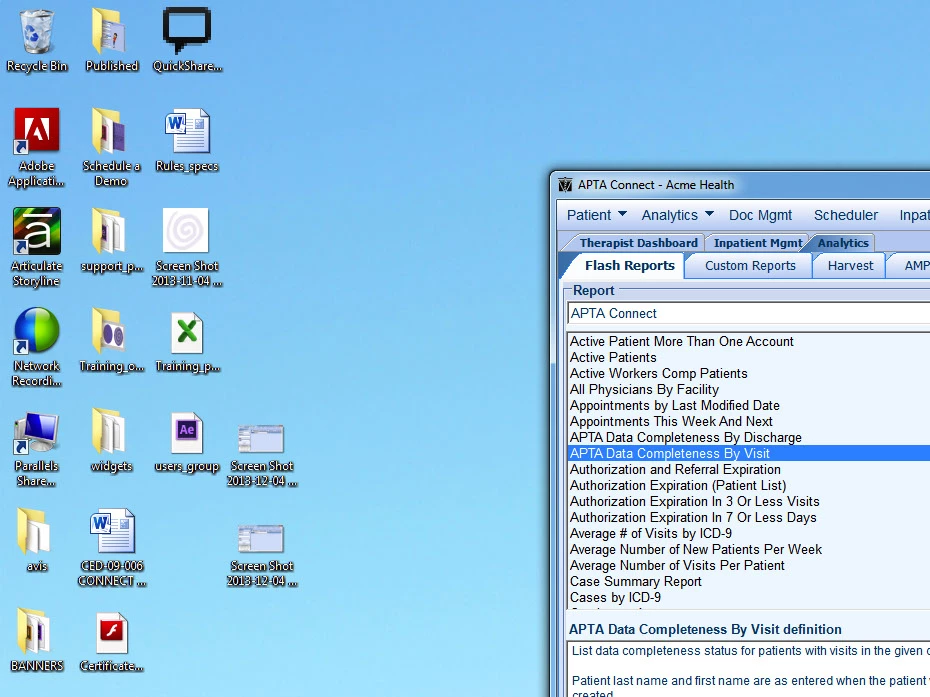Open the Training_p... Excel file icon
This screenshot has width=930, height=697.
coord(187,332)
